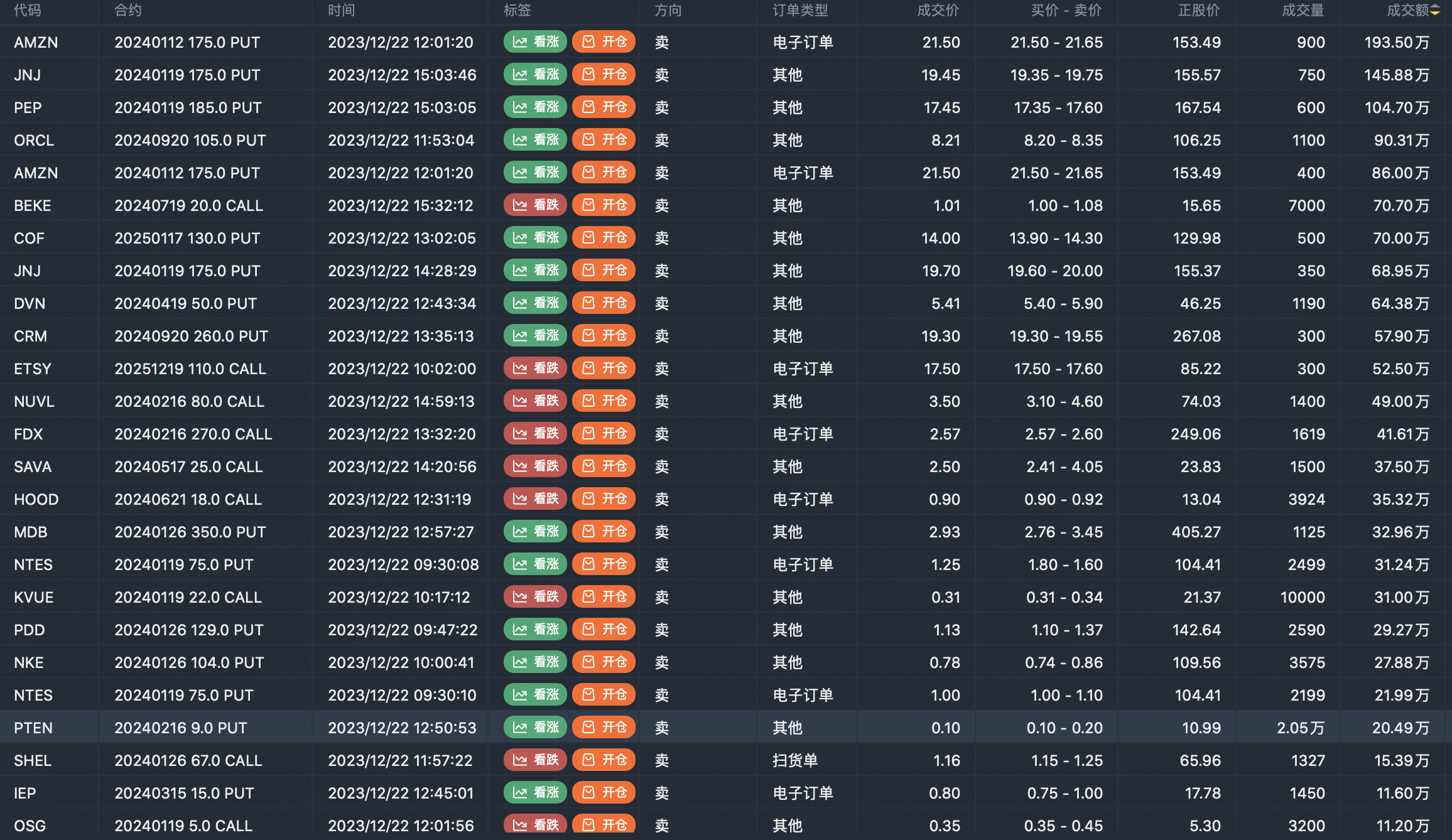Click the 开仓 tag on the ORCL row
This screenshot has height=840, width=1452.
coord(604,139)
